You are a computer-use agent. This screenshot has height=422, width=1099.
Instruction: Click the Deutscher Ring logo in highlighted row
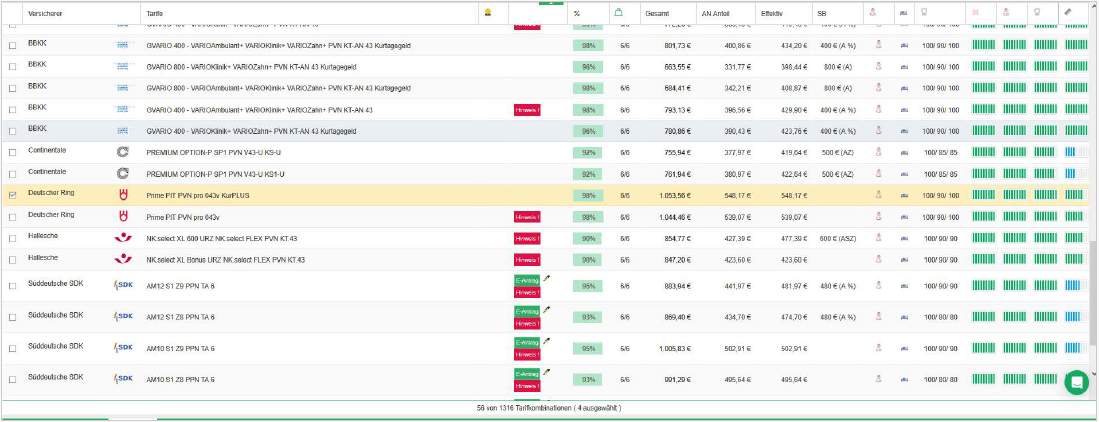tap(124, 194)
